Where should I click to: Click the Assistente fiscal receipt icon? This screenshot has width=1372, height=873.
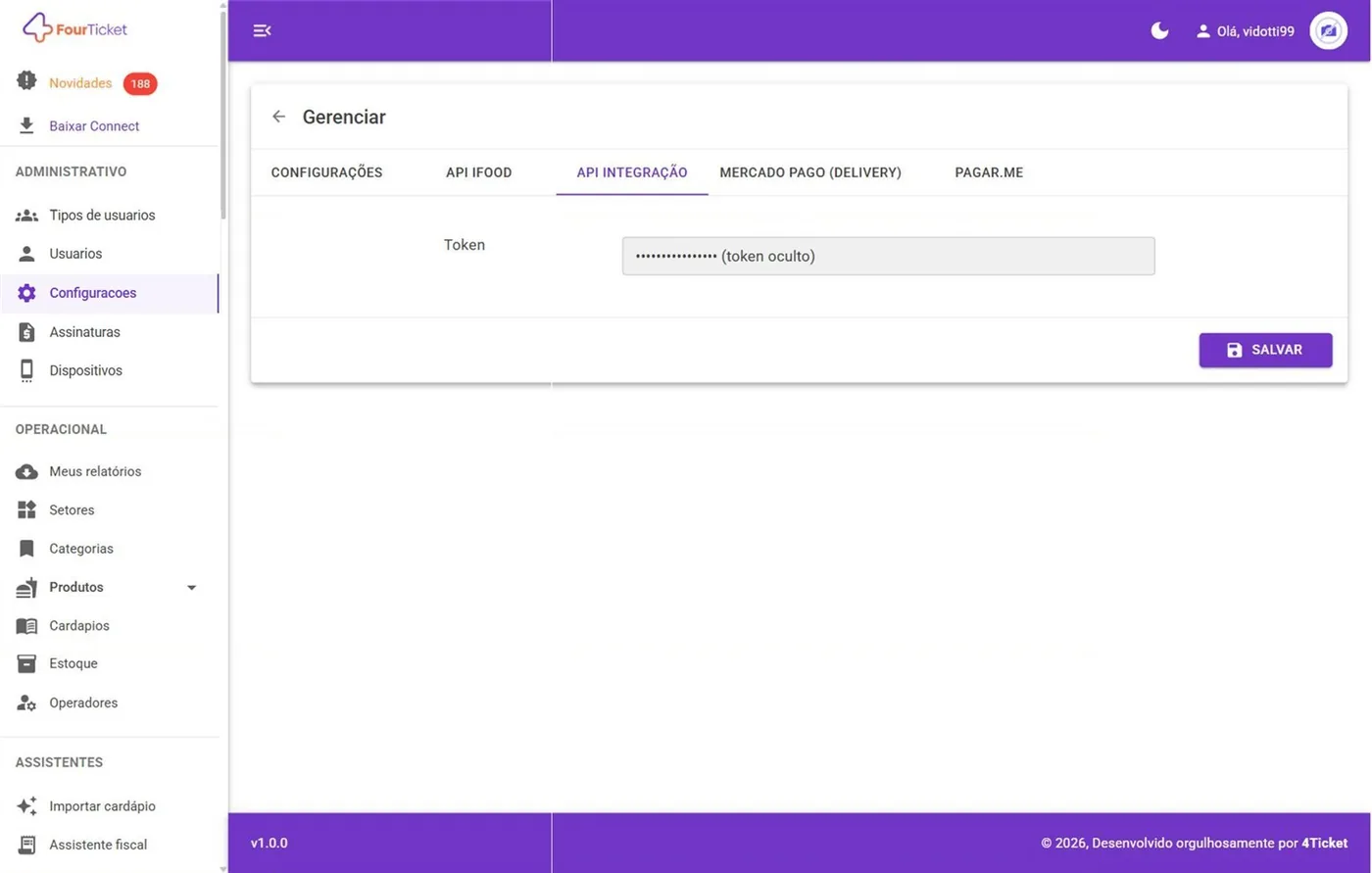(26, 845)
